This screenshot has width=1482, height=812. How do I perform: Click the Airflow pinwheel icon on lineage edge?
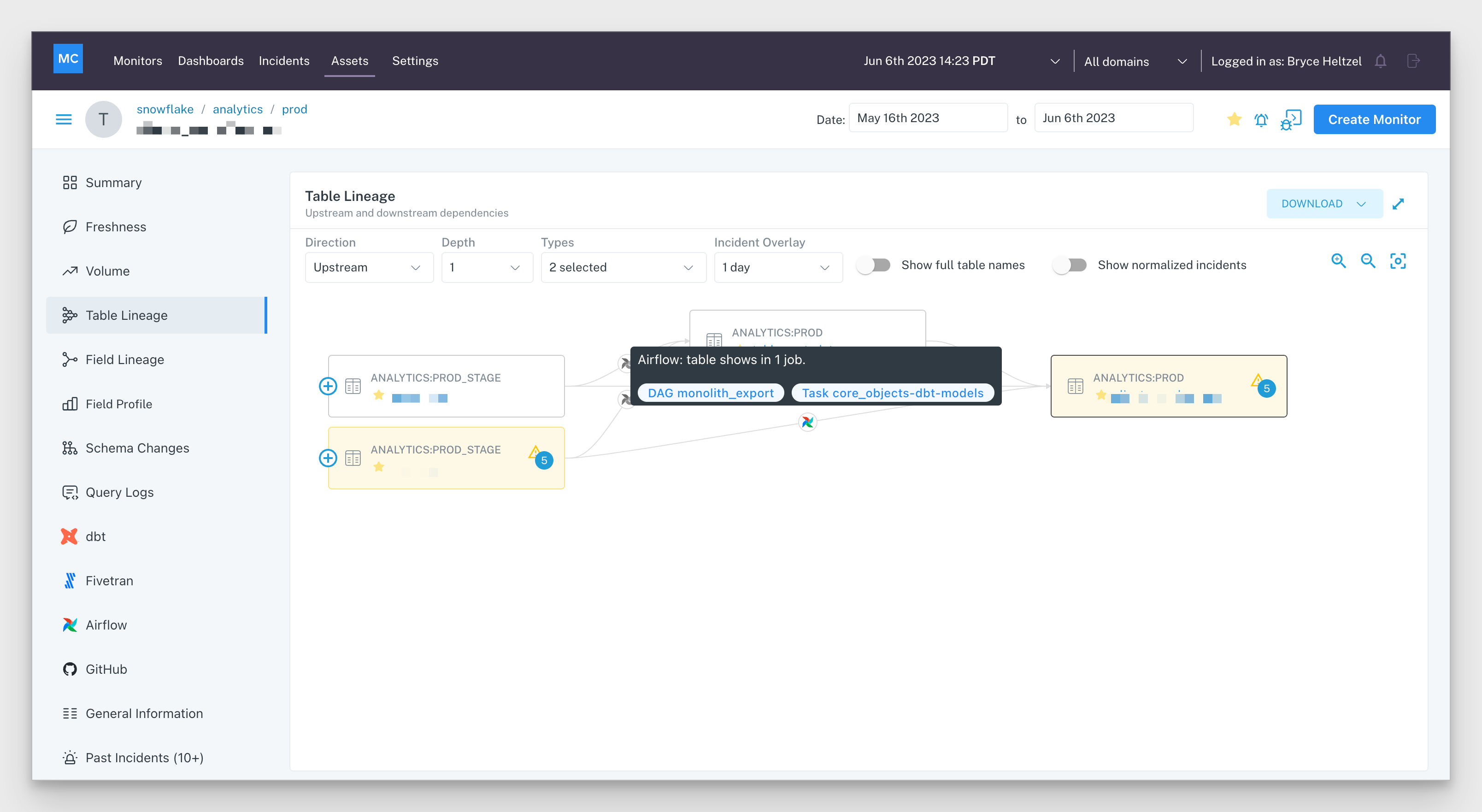coord(808,422)
